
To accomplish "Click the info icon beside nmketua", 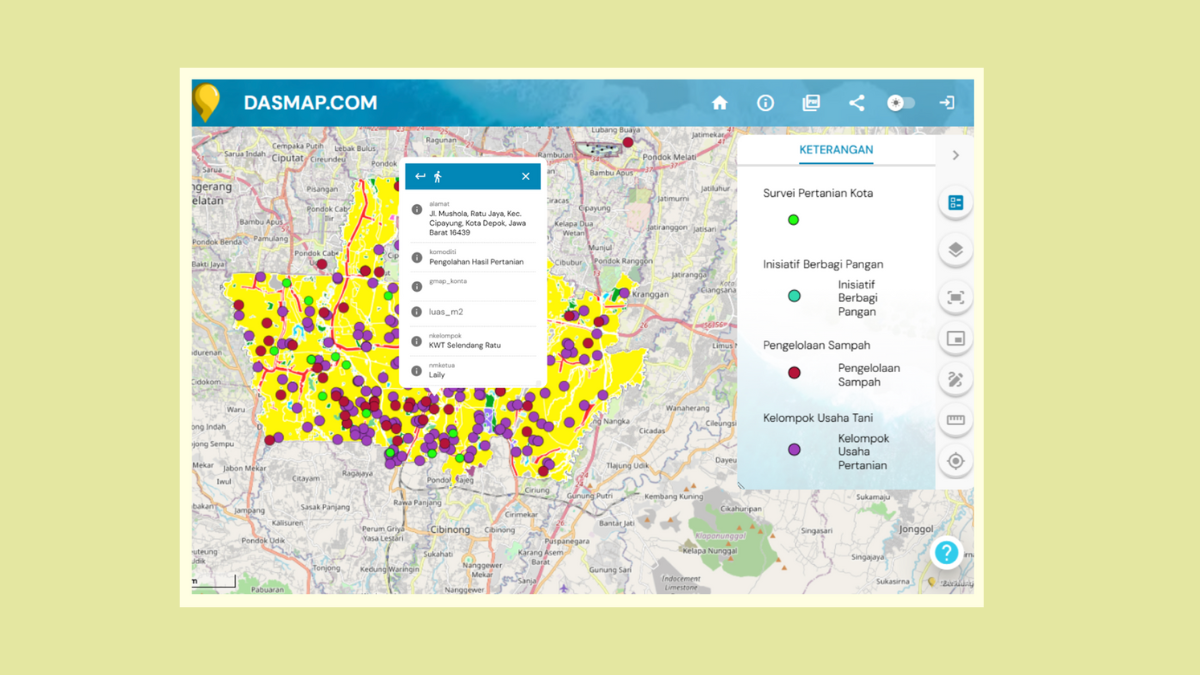I will point(417,371).
